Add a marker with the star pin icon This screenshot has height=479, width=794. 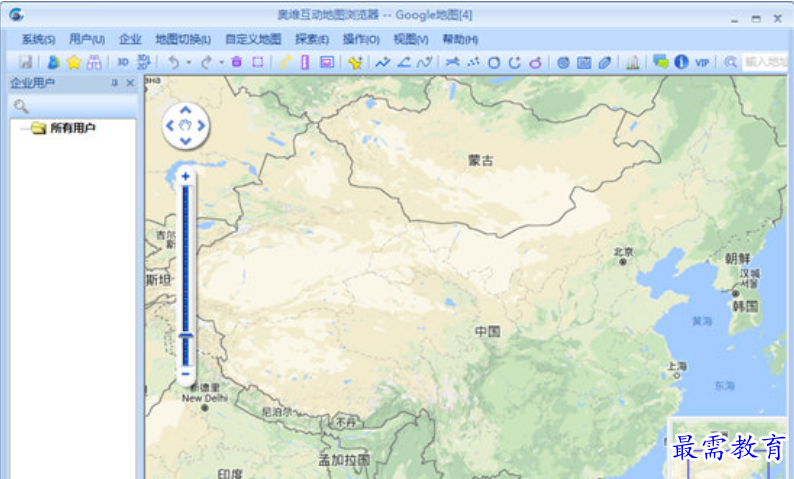[355, 62]
